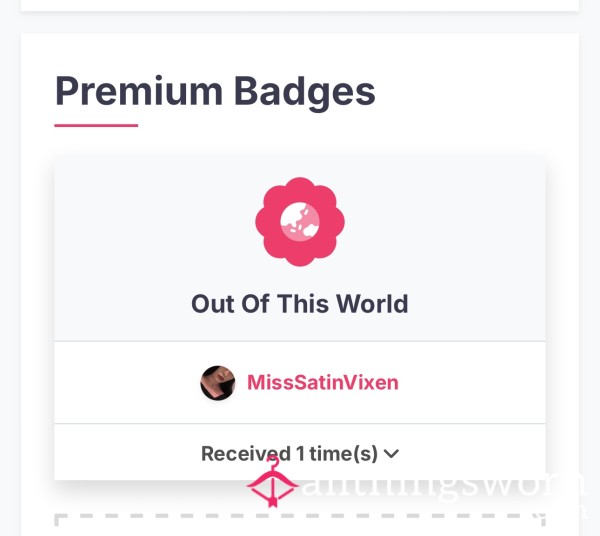
Task: Click the Premium Badges heading
Action: [215, 91]
